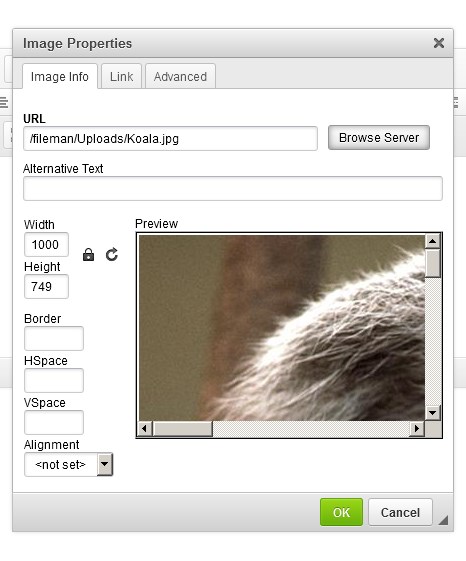The width and height of the screenshot is (466, 561).
Task: Click the reset size circular arrow icon
Action: [112, 254]
